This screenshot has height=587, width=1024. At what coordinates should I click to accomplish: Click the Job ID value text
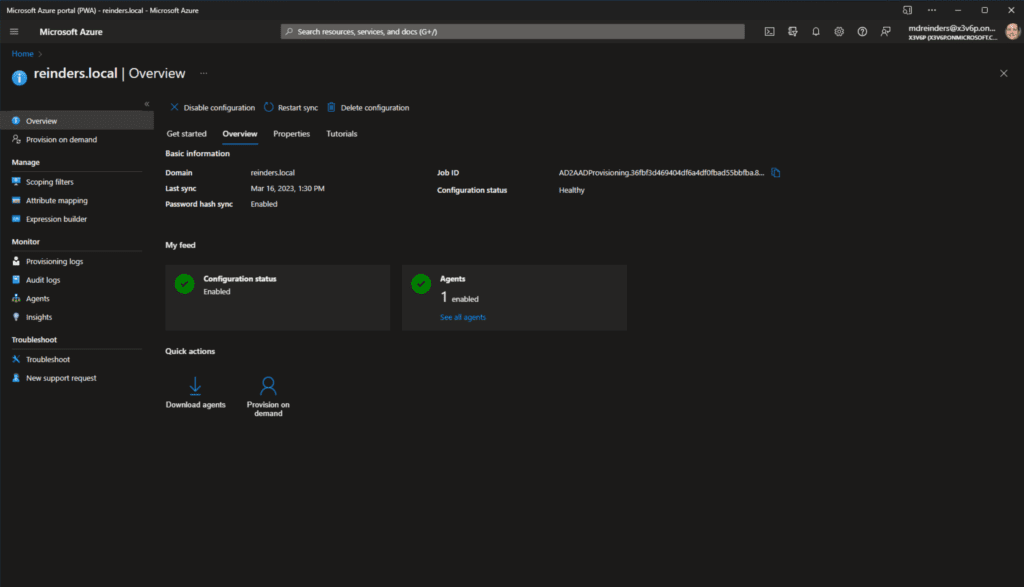coord(661,173)
